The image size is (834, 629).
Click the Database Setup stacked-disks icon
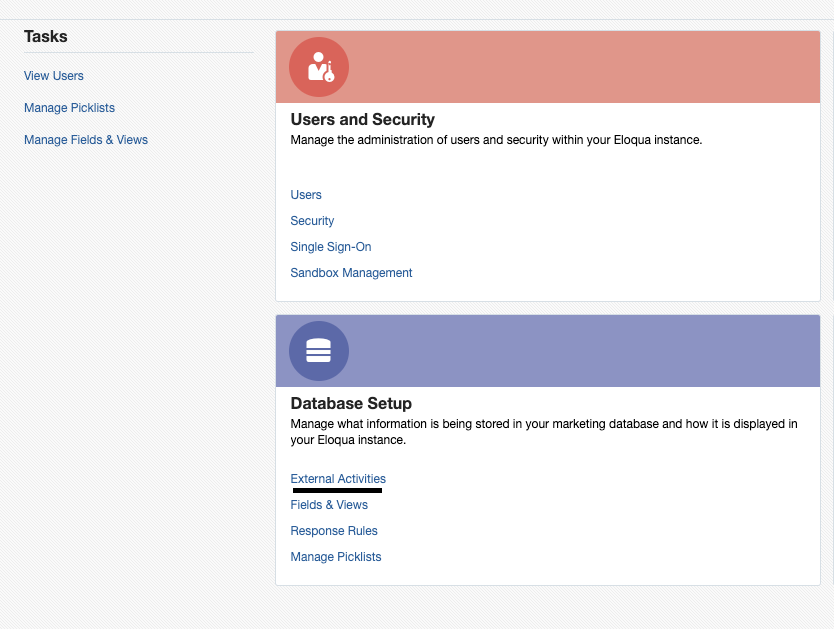pyautogui.click(x=319, y=351)
